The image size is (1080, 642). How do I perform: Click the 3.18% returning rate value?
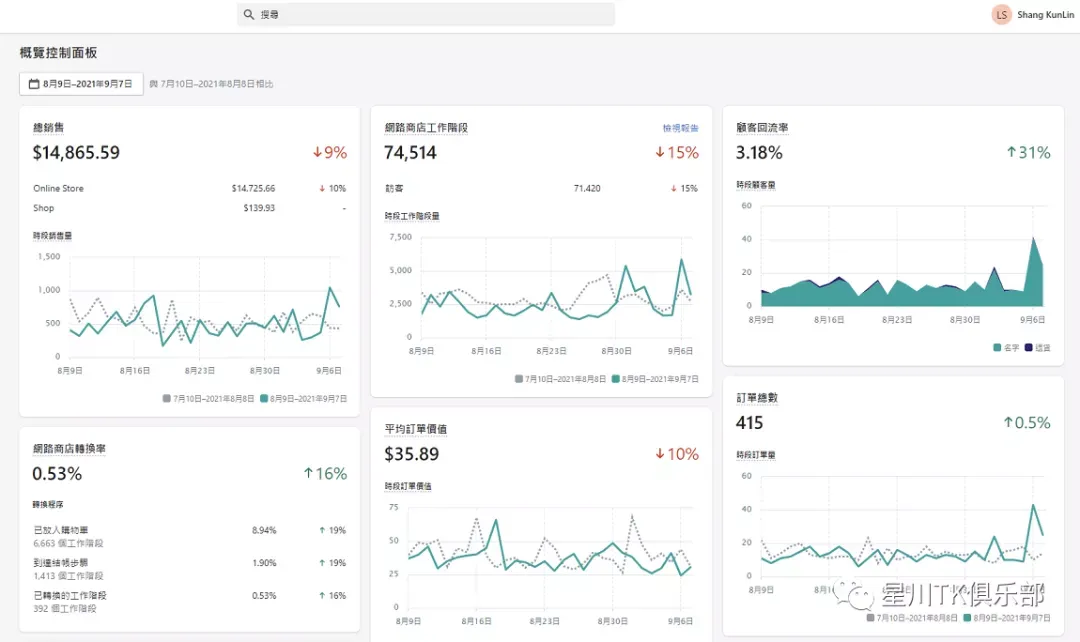759,152
